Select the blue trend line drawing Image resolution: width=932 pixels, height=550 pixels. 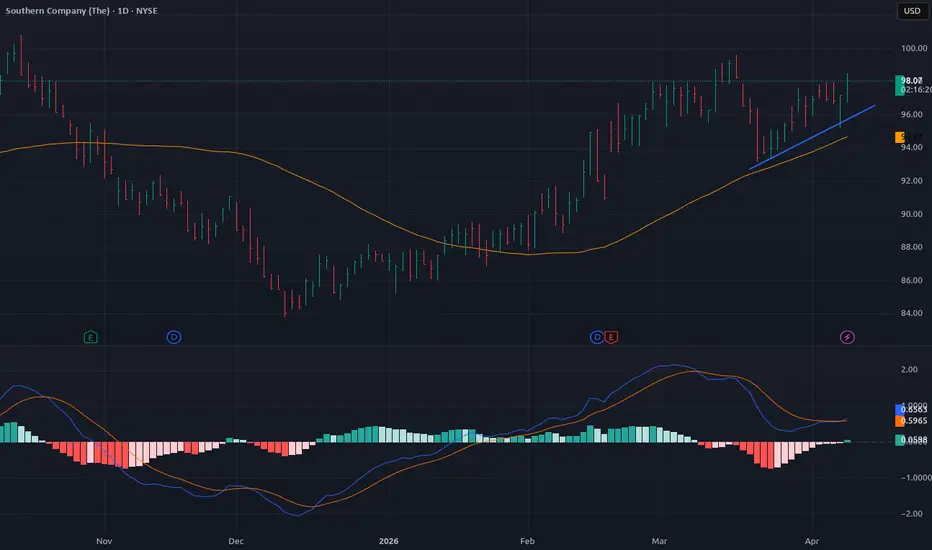coord(812,137)
